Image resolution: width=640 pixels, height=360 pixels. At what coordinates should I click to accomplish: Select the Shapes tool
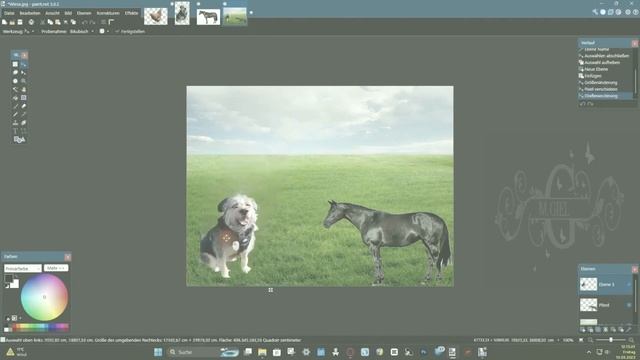tap(20, 140)
